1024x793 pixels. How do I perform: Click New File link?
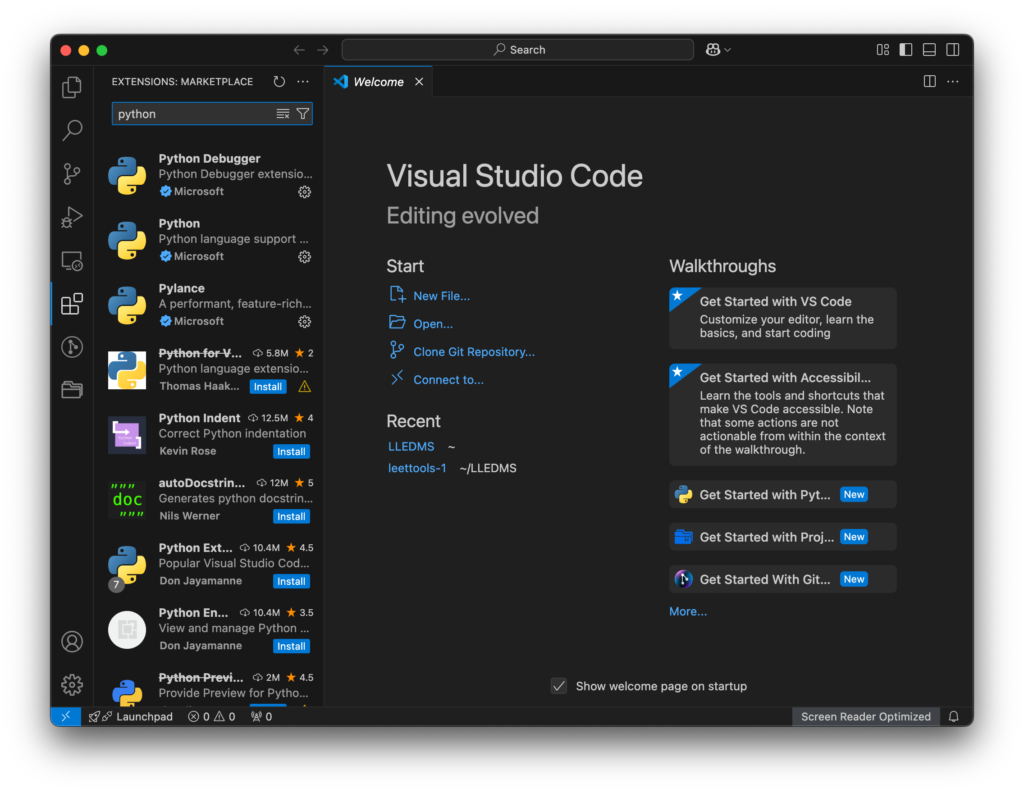click(441, 296)
